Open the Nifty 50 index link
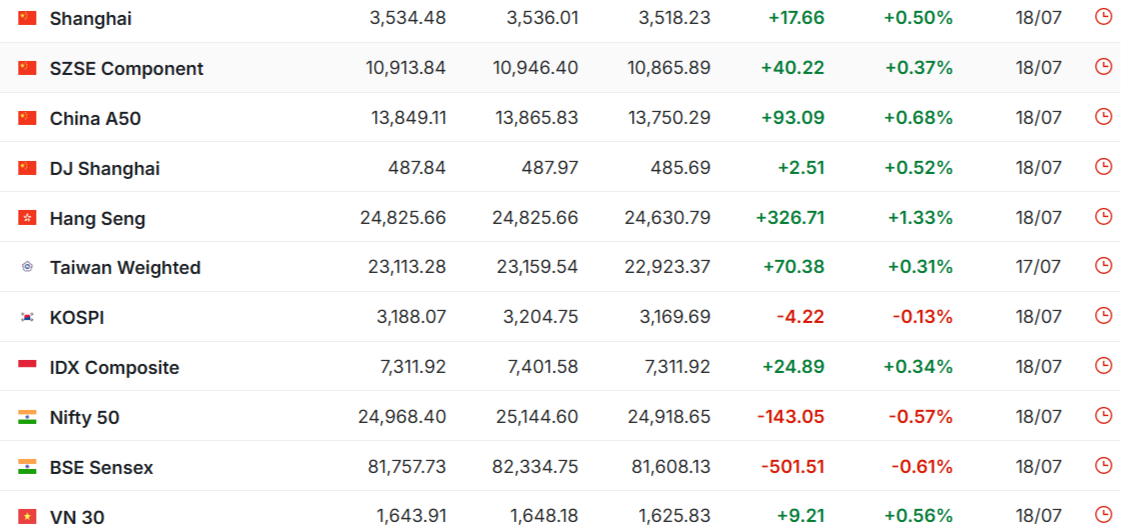Image resolution: width=1125 pixels, height=530 pixels. click(x=85, y=417)
